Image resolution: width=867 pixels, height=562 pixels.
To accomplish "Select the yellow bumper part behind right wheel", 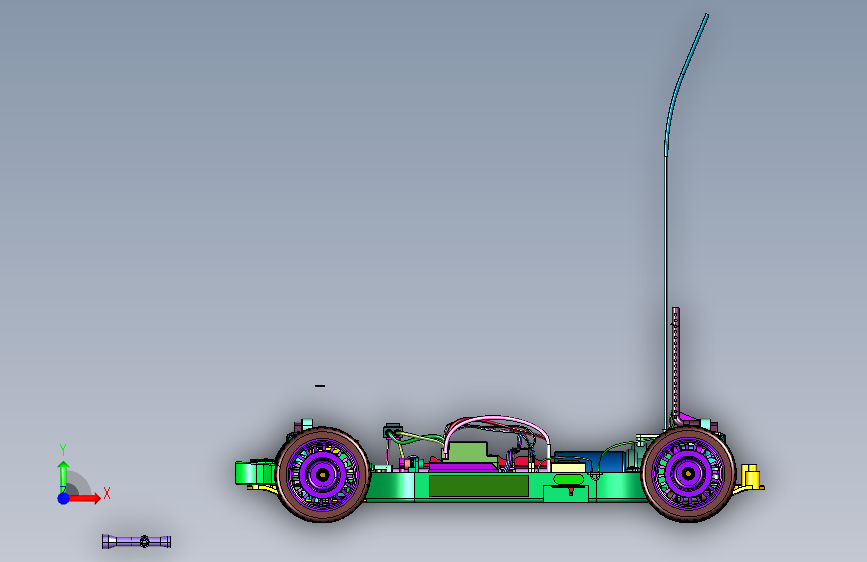I will (751, 478).
